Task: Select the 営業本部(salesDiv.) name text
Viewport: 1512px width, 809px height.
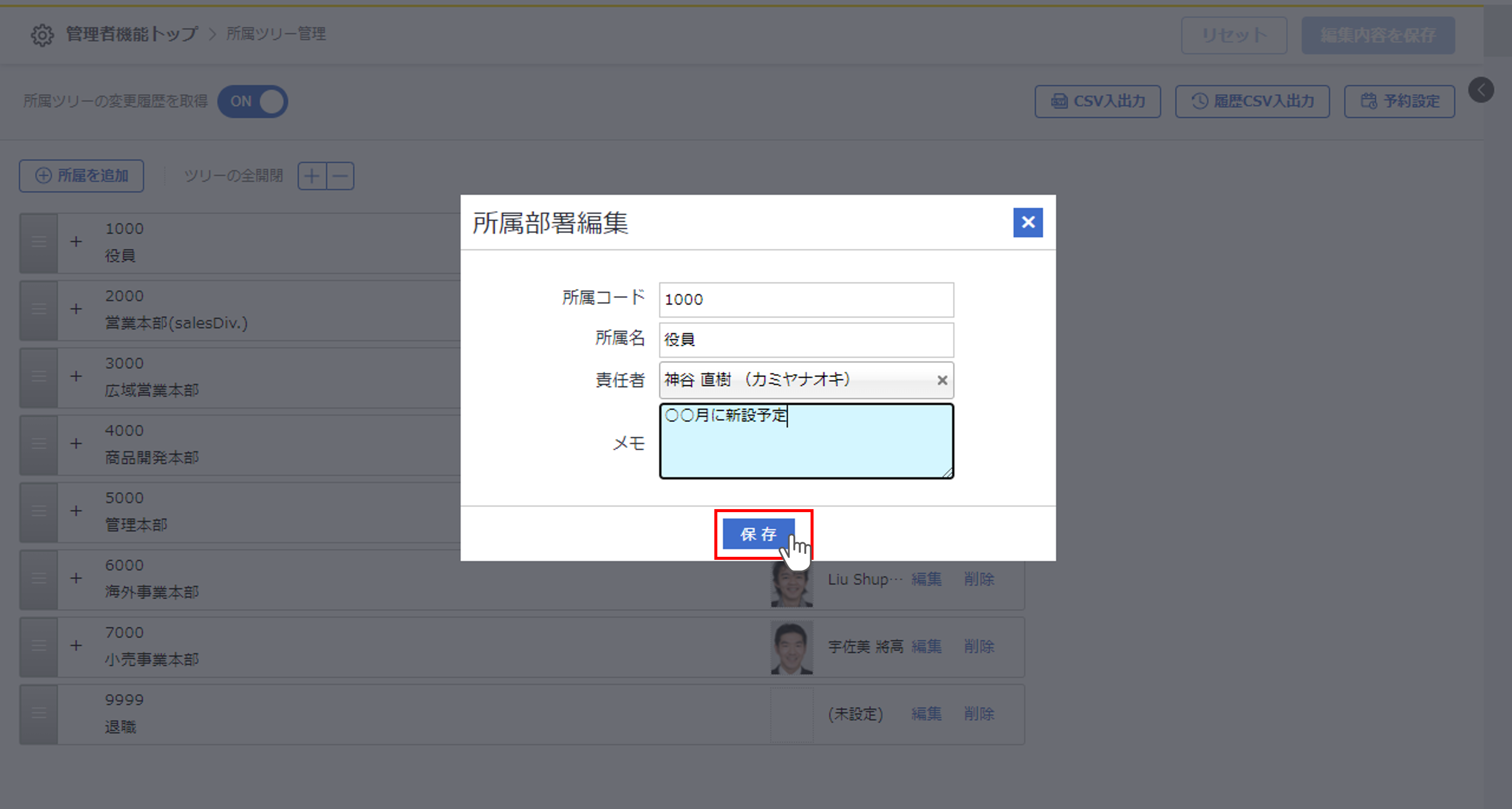Action: click(176, 323)
